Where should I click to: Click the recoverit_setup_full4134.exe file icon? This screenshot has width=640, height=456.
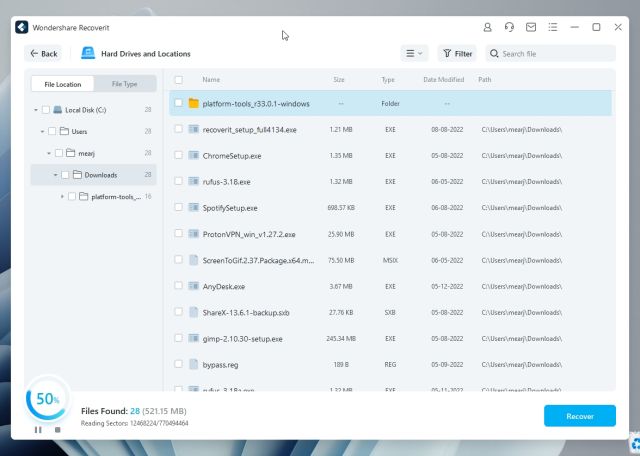pos(193,129)
